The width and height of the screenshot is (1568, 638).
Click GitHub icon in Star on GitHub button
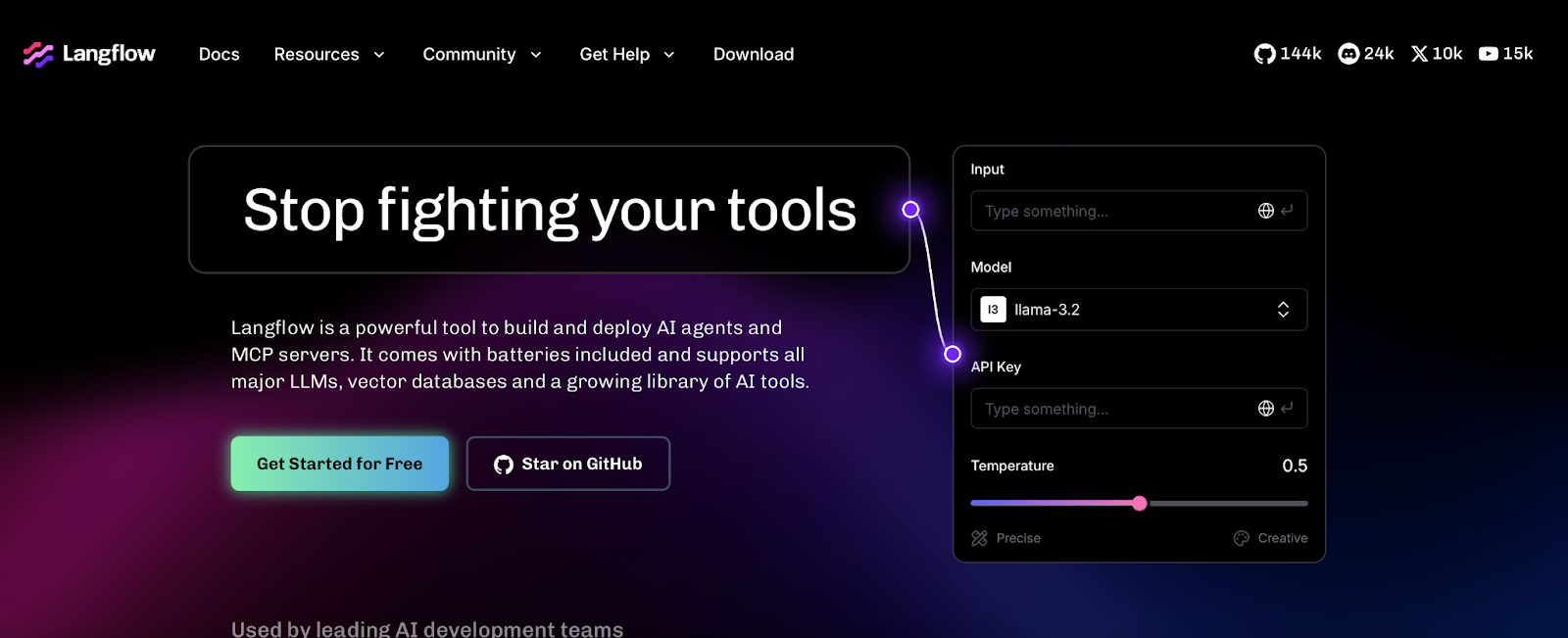[x=504, y=465]
